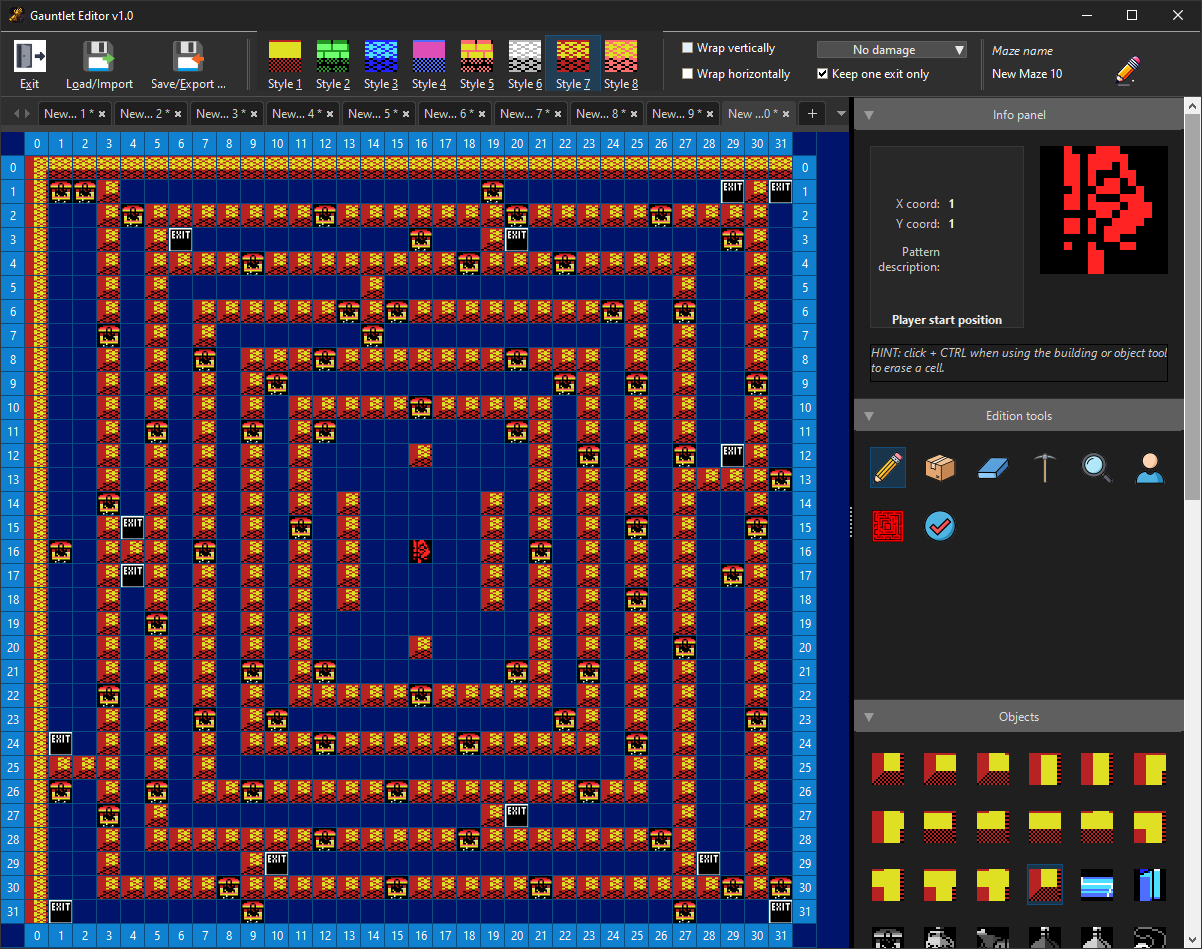The width and height of the screenshot is (1202, 949).
Task: Enable Wrap vertically checkbox
Action: coord(687,48)
